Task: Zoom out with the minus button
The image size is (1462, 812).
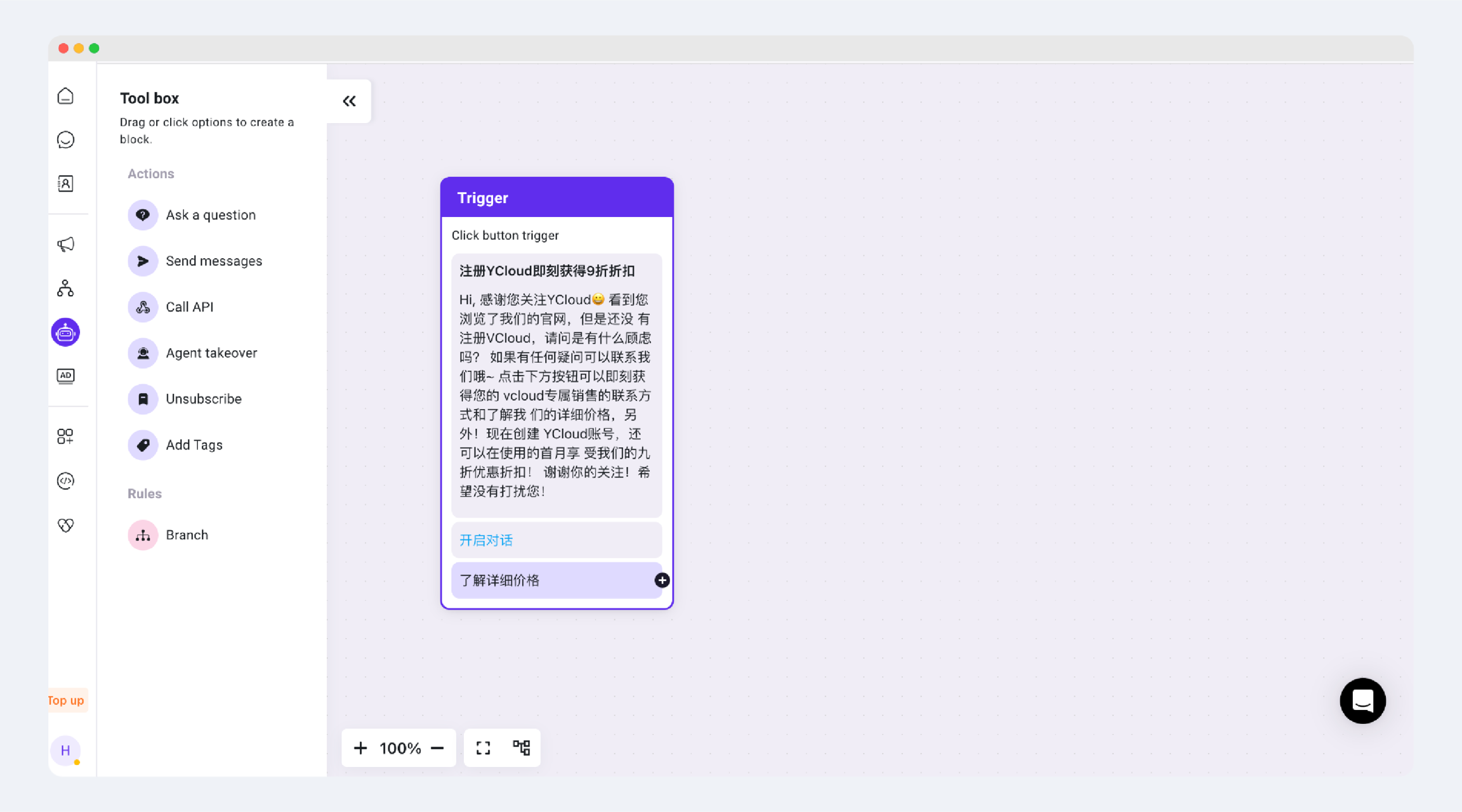Action: (x=437, y=748)
